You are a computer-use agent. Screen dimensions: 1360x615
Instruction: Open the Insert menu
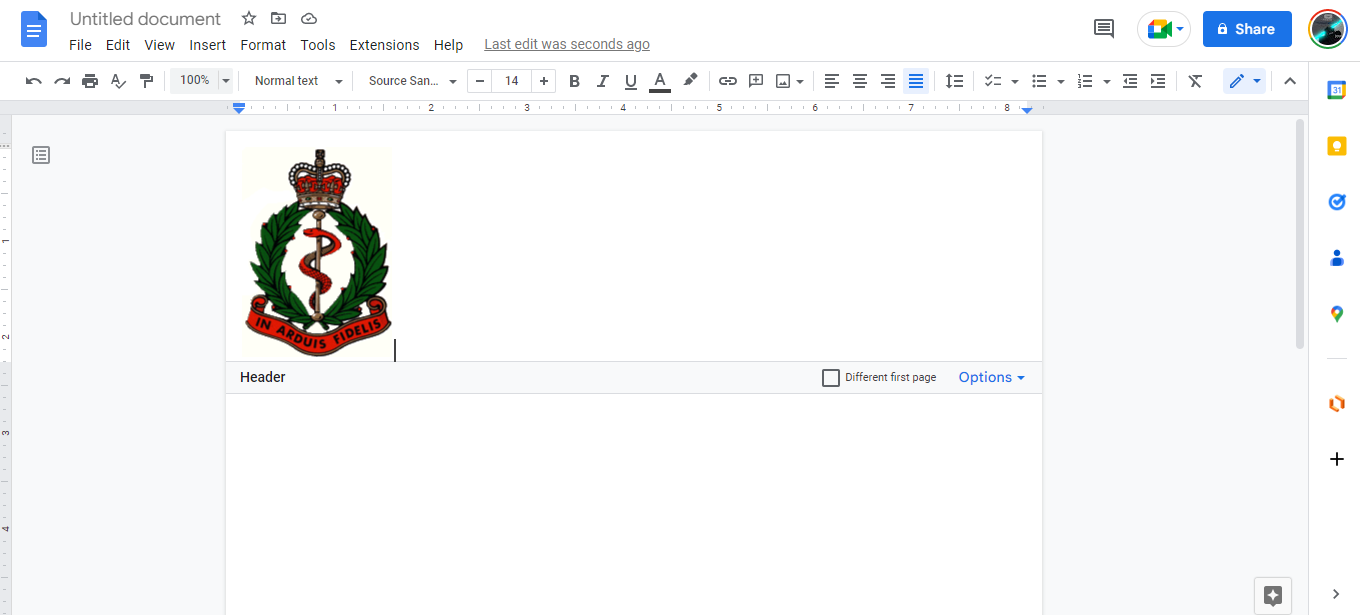[x=208, y=45]
